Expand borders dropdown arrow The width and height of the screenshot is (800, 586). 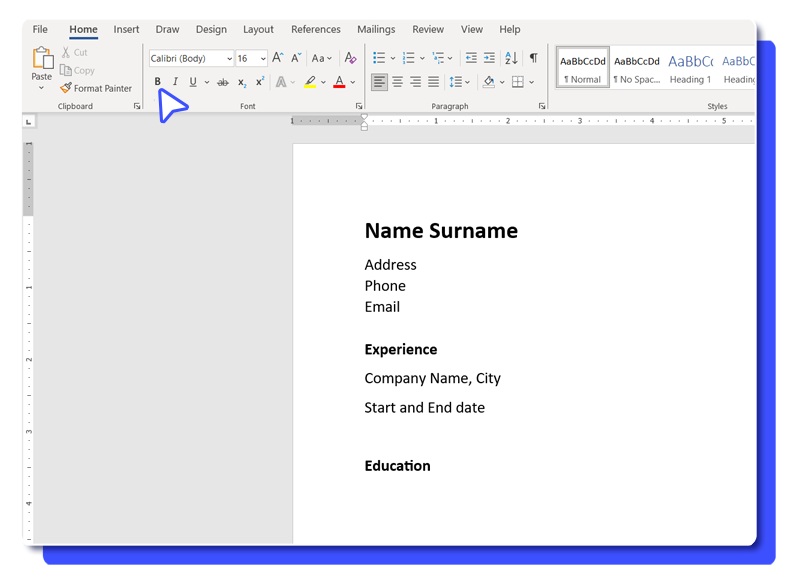pyautogui.click(x=532, y=82)
